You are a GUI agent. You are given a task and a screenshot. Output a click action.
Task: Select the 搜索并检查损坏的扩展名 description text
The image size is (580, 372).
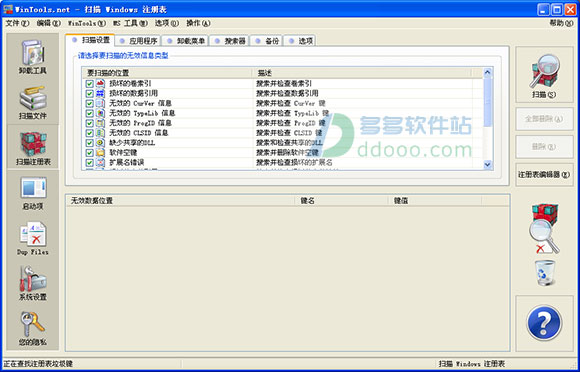(294, 162)
